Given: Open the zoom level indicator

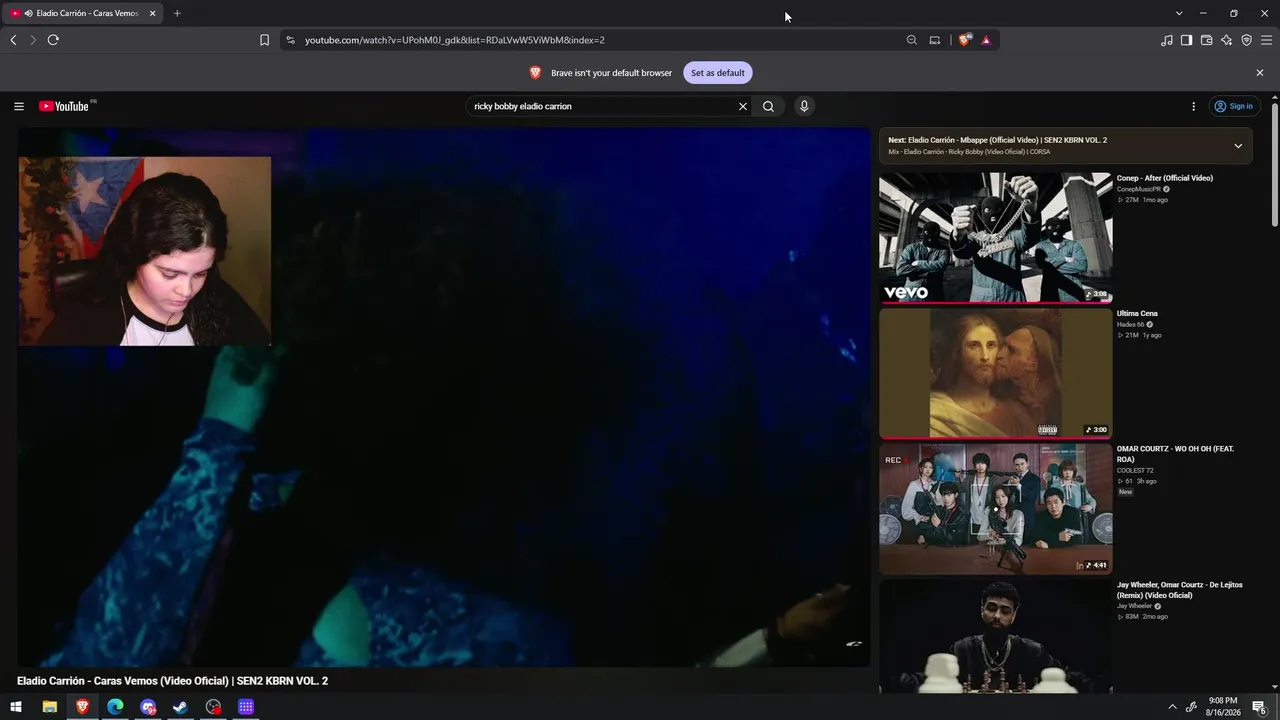Looking at the screenshot, I should pyautogui.click(x=911, y=40).
